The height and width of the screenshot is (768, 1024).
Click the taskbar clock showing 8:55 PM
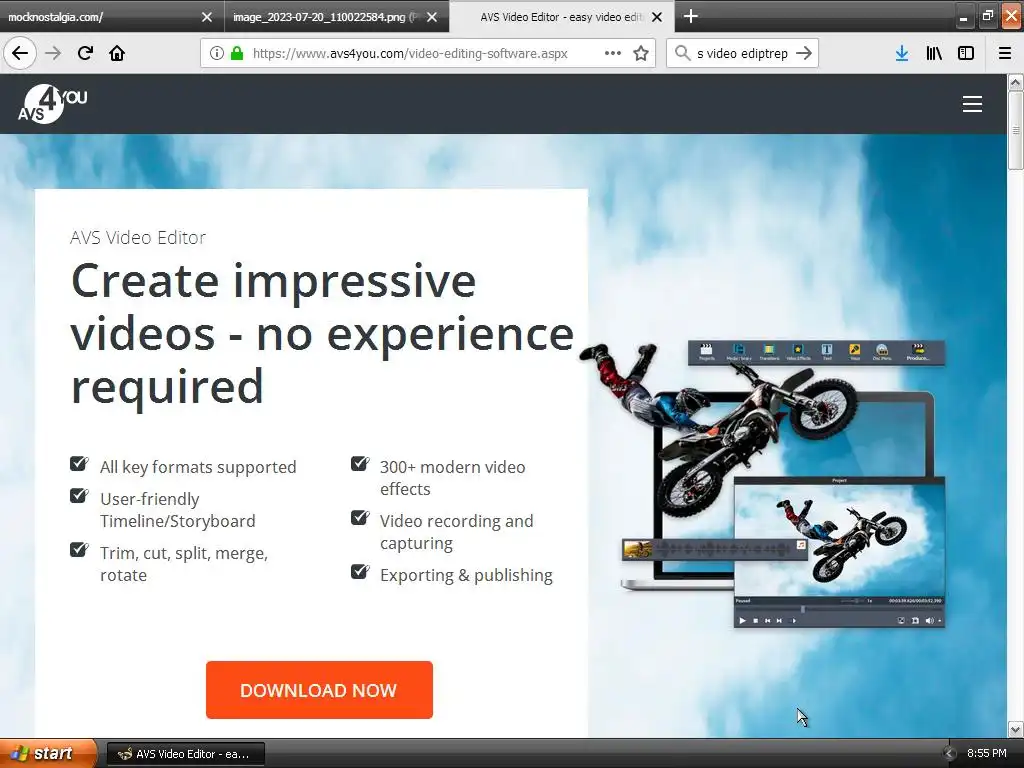coord(986,754)
